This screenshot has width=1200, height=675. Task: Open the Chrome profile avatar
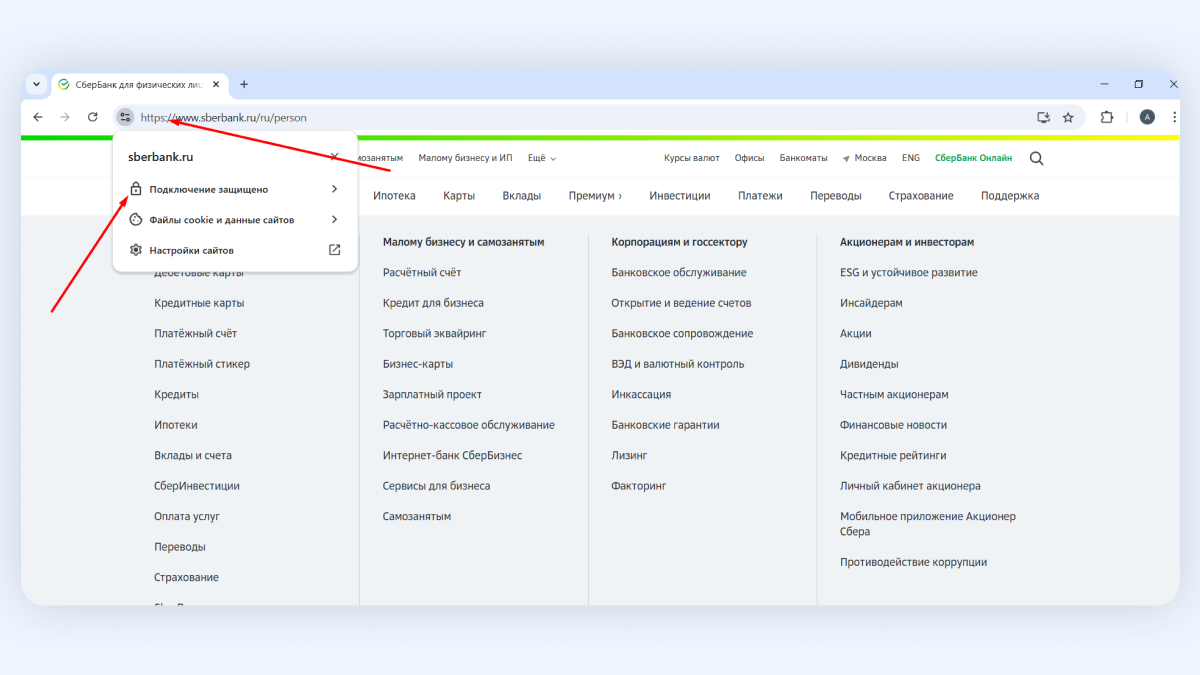coord(1147,117)
